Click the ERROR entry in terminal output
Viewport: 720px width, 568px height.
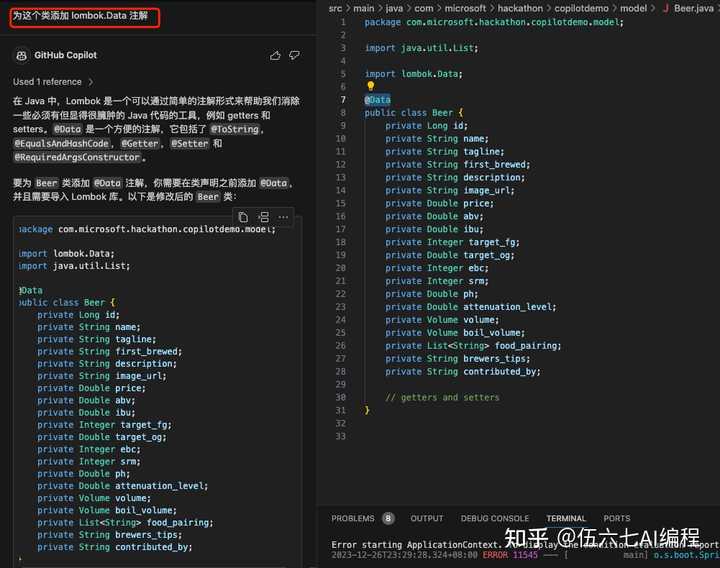click(495, 555)
